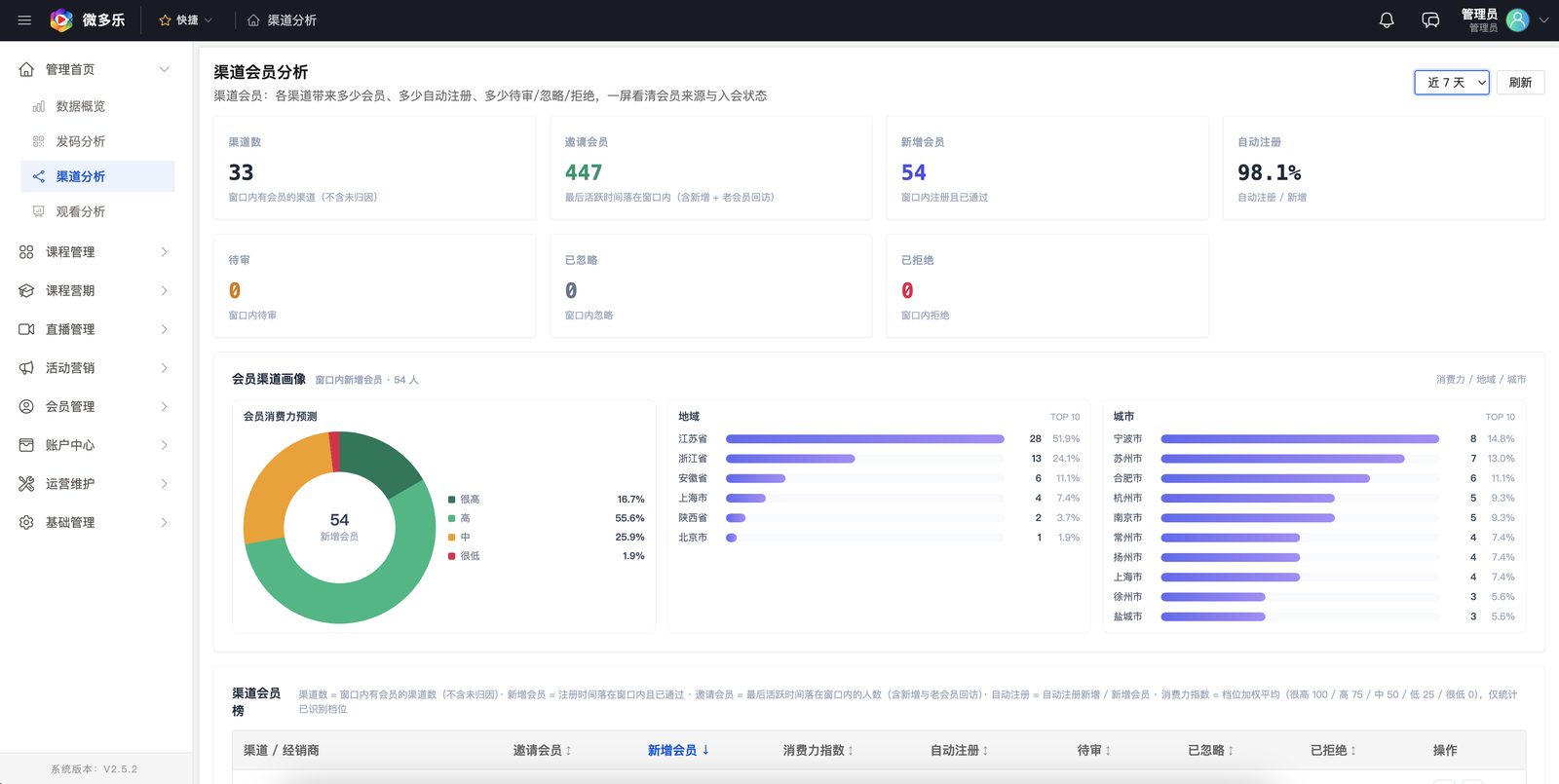Click the 渠道分析 breadcrumb link
1559x784 pixels.
coord(291,19)
